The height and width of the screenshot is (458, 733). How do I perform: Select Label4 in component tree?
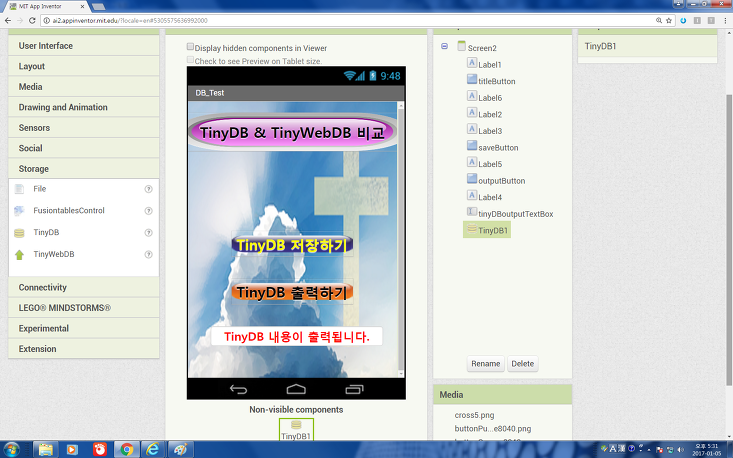(x=490, y=197)
